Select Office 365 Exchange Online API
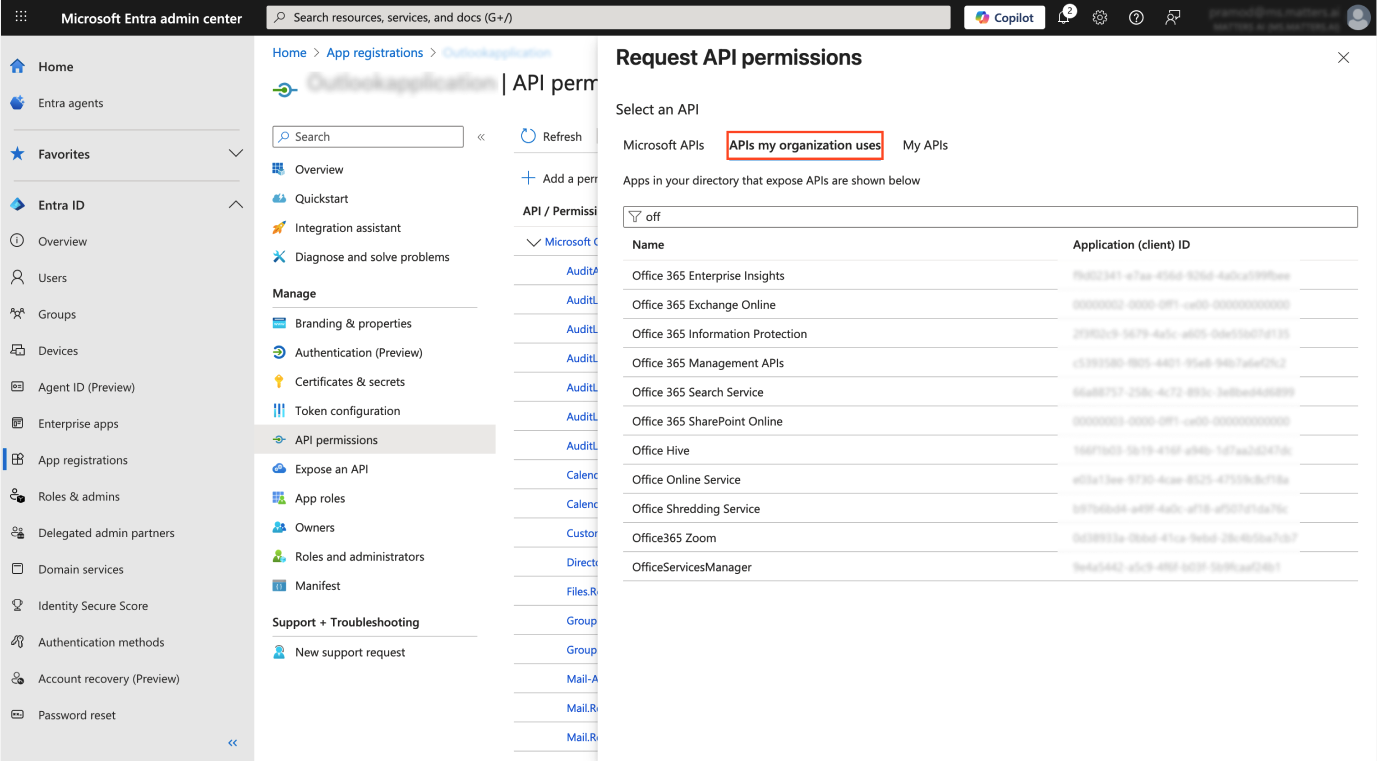1377x761 pixels. [x=990, y=305]
